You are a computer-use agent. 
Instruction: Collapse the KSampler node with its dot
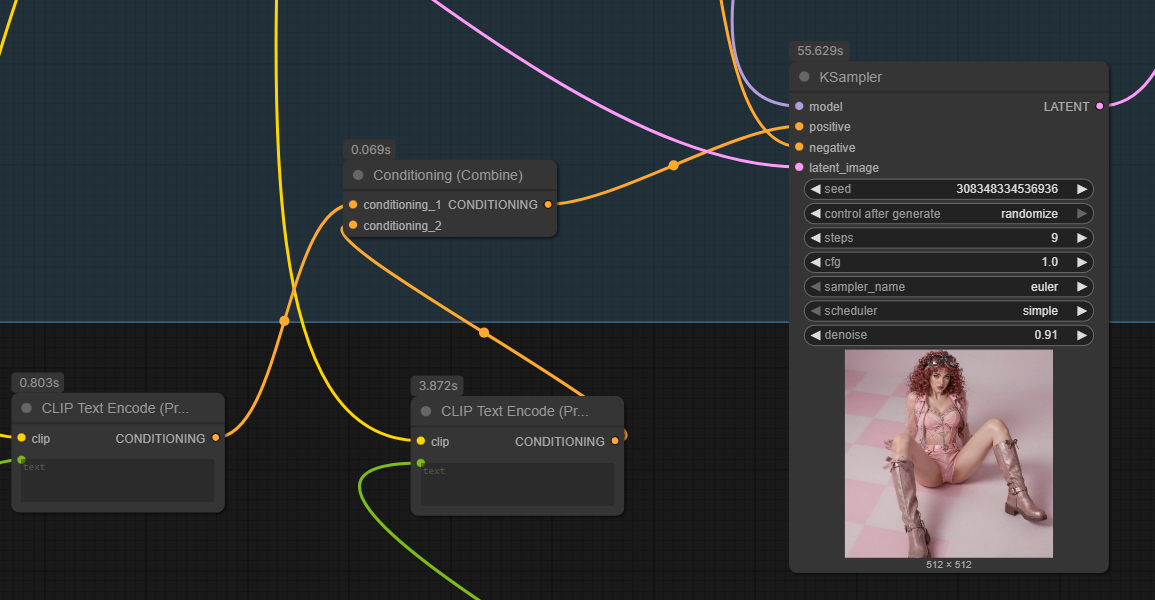point(804,77)
